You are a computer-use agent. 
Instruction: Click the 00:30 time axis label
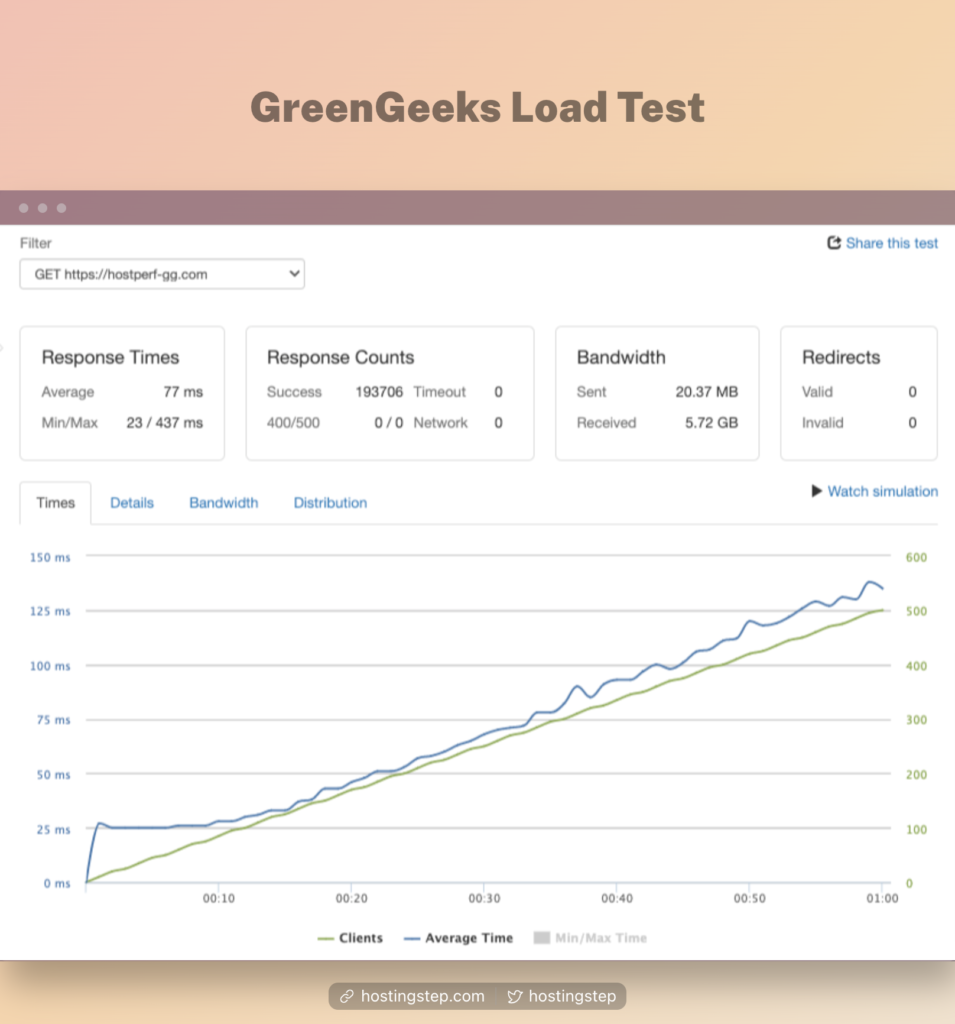(x=484, y=899)
